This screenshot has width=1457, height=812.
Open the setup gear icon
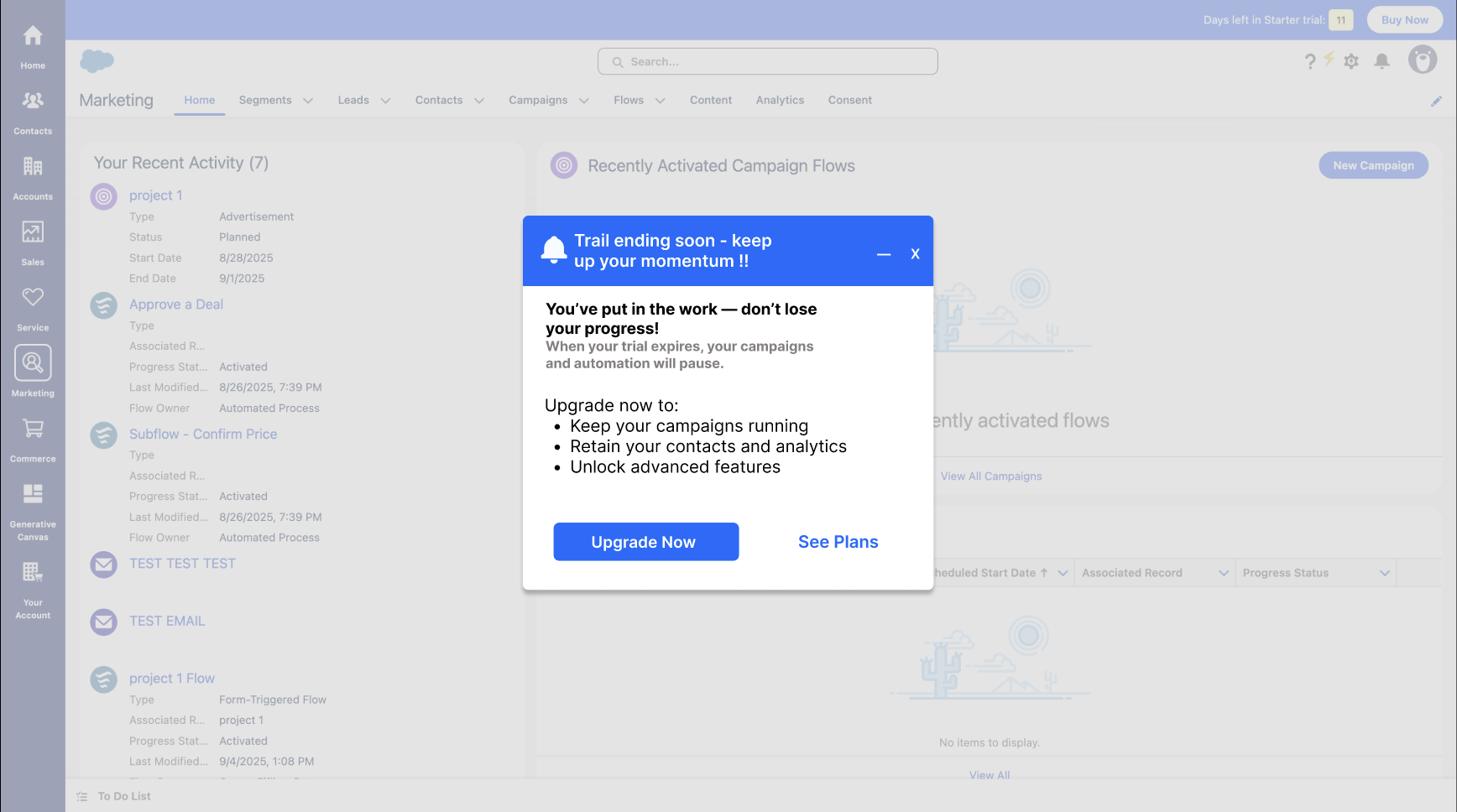1351,61
